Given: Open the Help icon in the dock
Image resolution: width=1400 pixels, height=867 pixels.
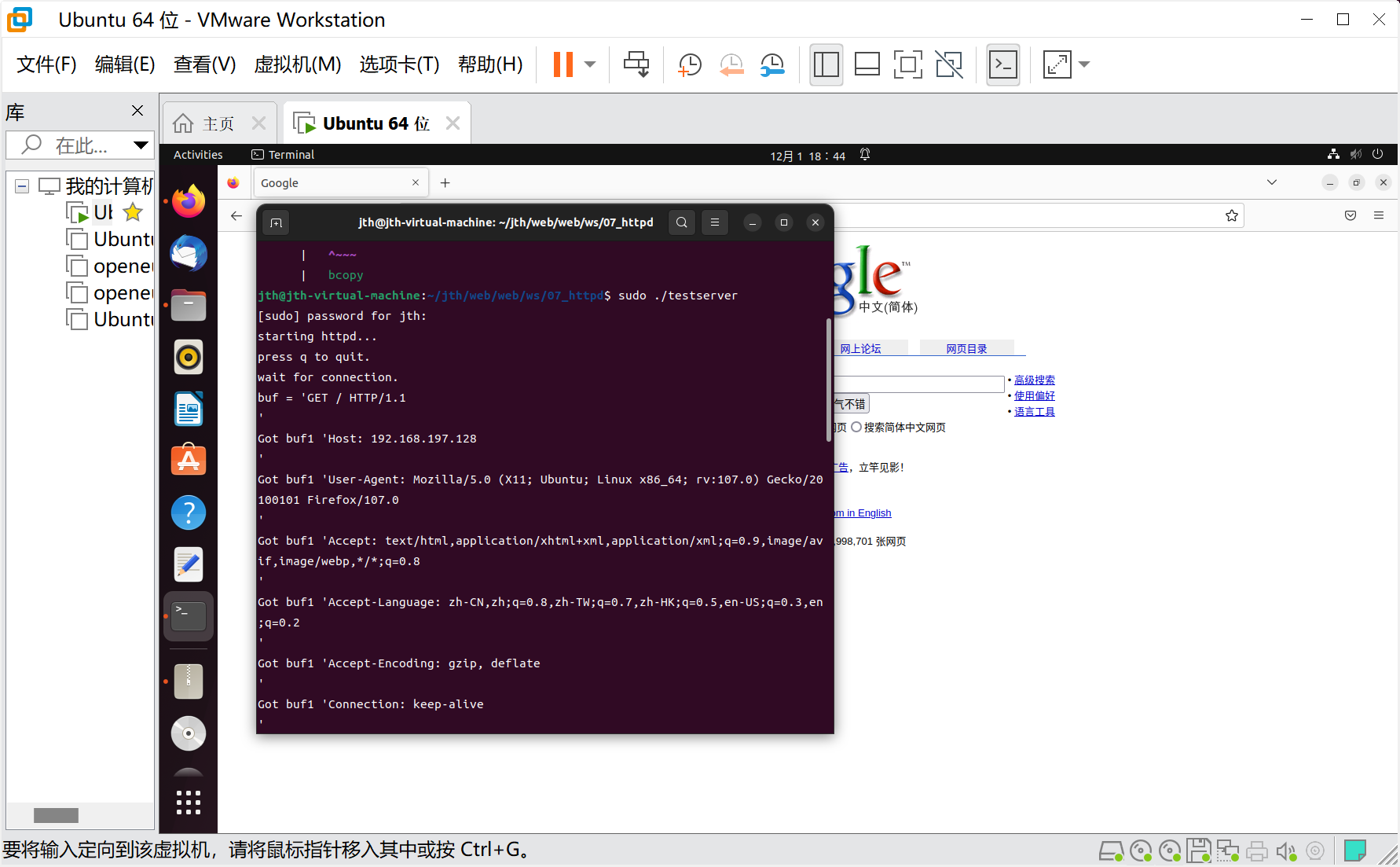Looking at the screenshot, I should click(x=189, y=512).
